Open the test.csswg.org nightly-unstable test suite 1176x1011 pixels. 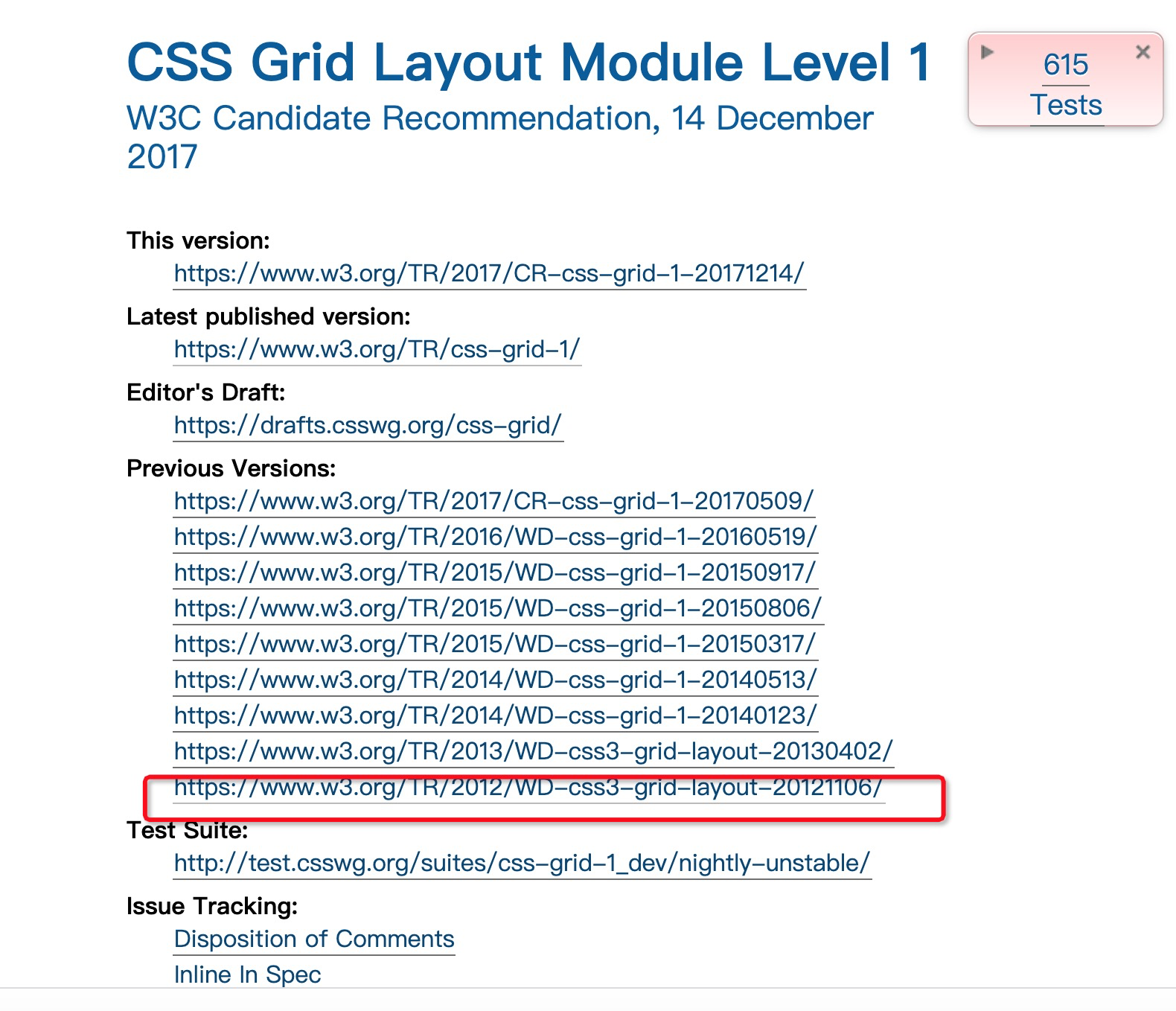[522, 863]
